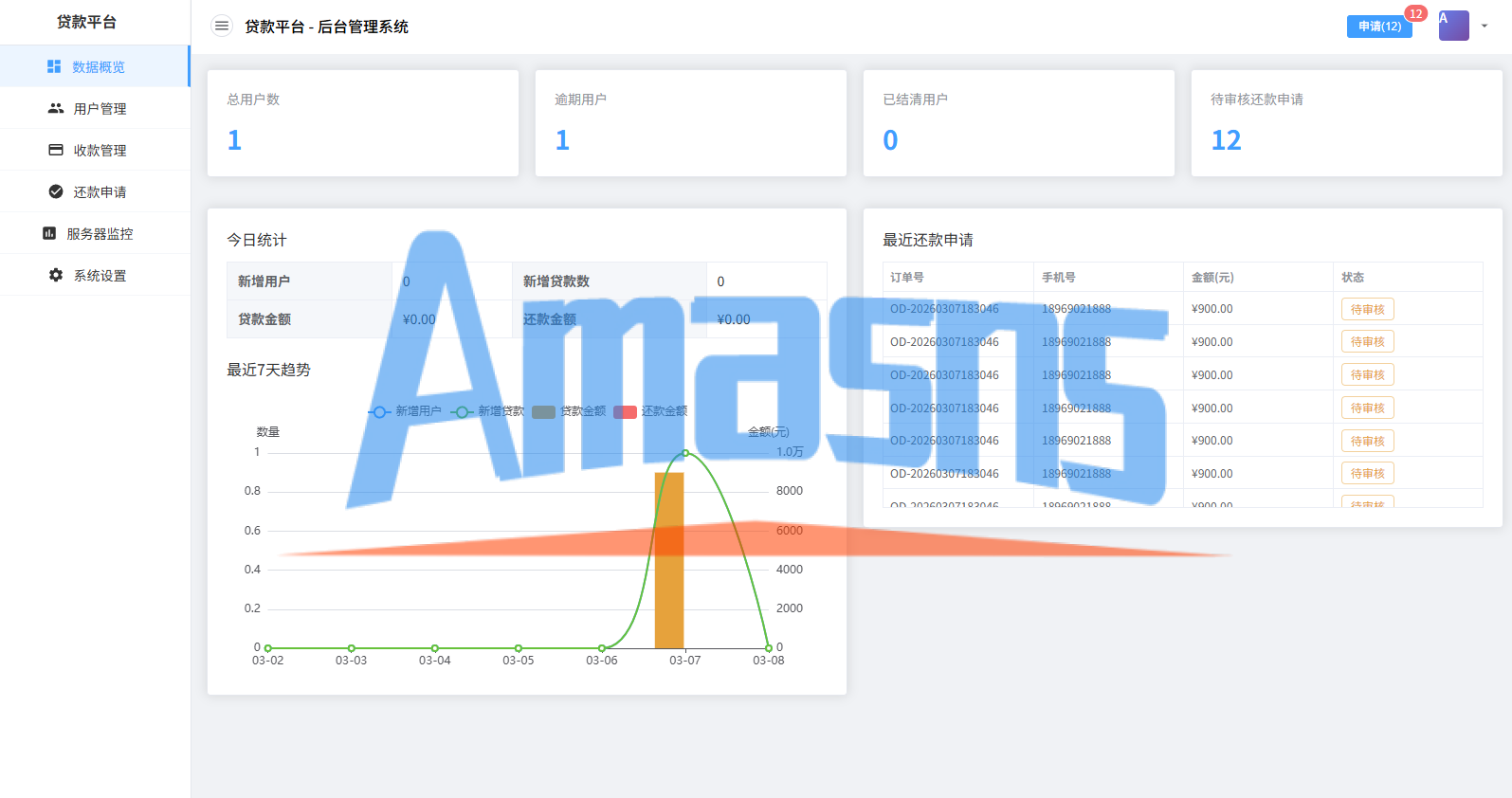Click the 总用户数 statistics card

[x=363, y=123]
